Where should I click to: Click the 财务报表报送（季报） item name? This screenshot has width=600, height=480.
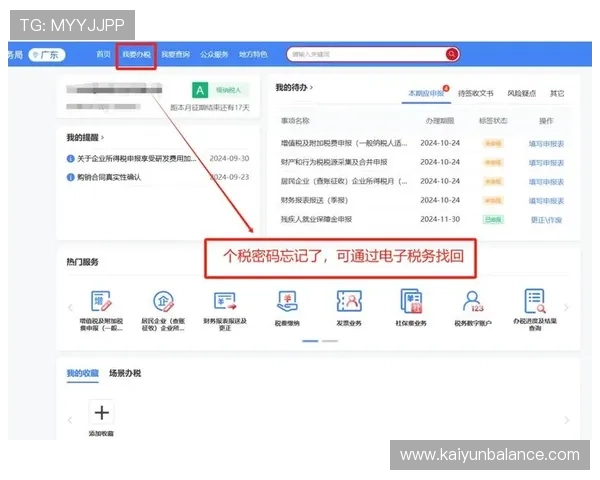click(314, 200)
